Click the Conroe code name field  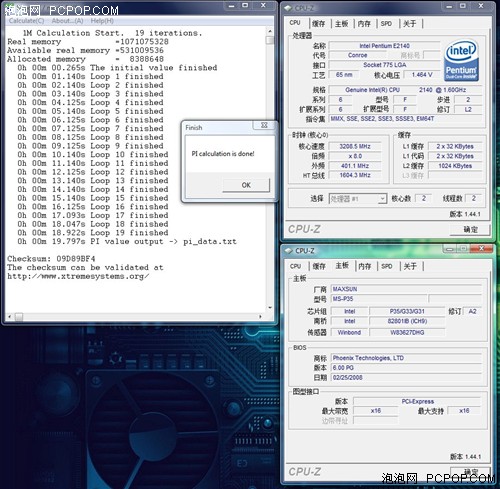click(358, 55)
